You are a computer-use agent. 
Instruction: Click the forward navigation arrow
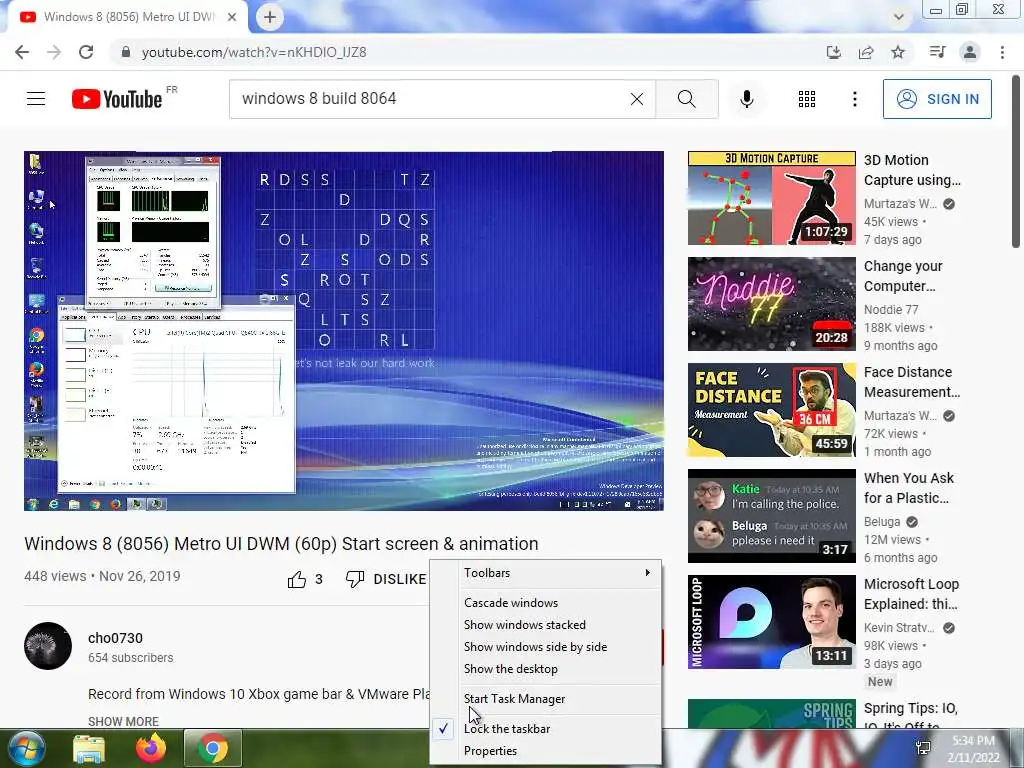point(54,52)
